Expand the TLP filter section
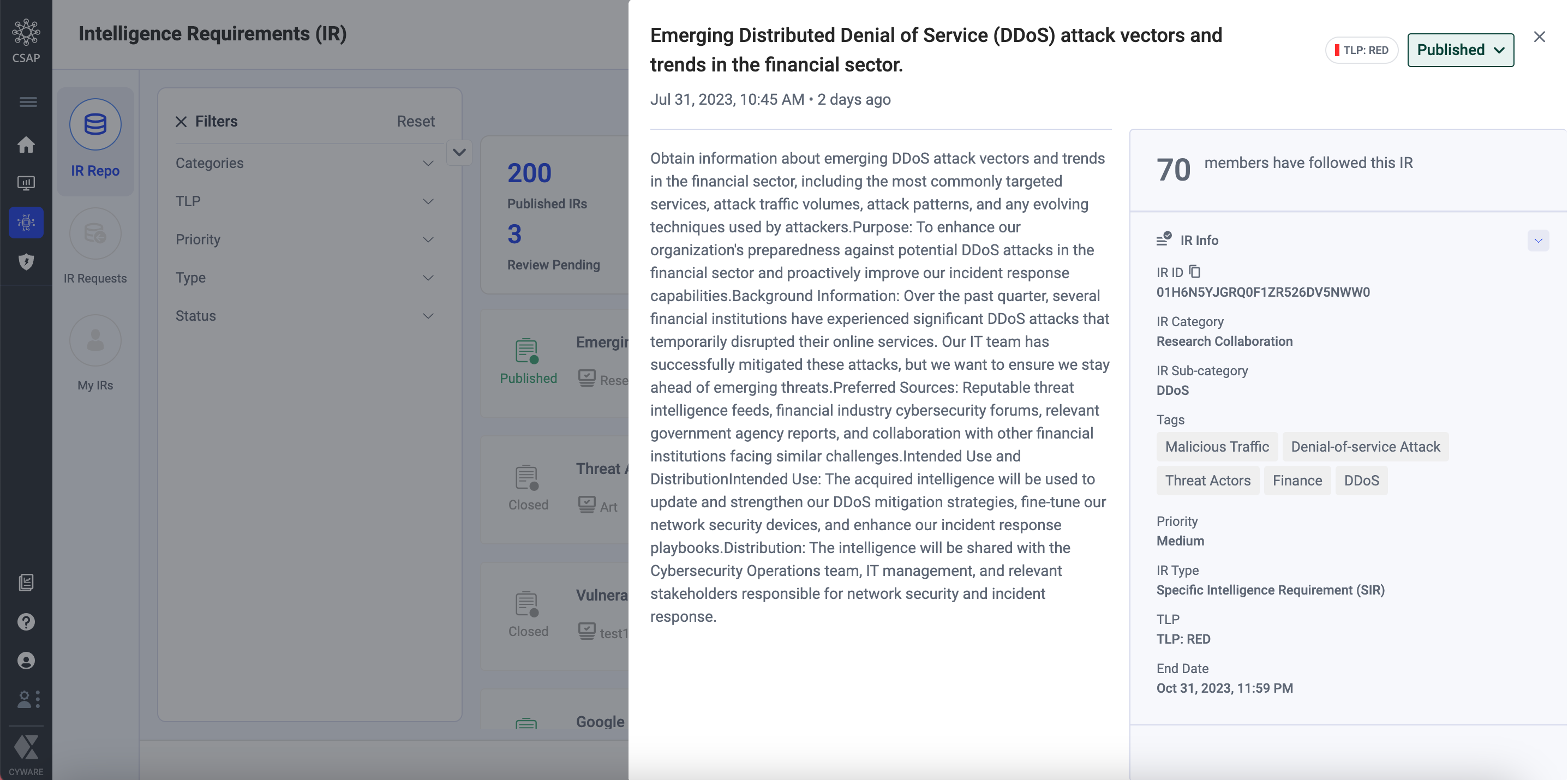The height and width of the screenshot is (780, 1568). [x=427, y=201]
